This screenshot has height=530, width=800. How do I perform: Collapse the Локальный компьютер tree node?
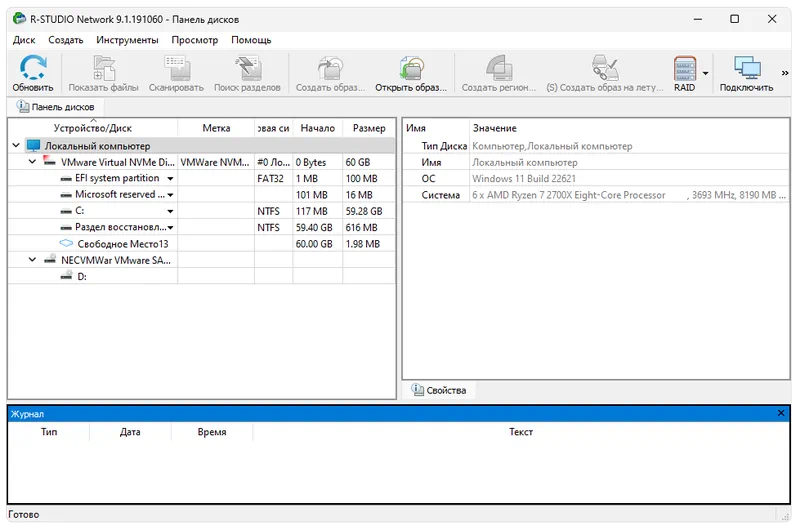16,145
